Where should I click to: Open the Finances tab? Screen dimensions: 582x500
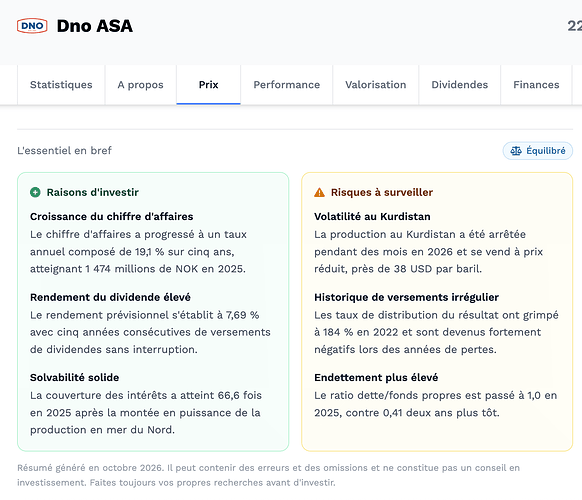point(536,85)
